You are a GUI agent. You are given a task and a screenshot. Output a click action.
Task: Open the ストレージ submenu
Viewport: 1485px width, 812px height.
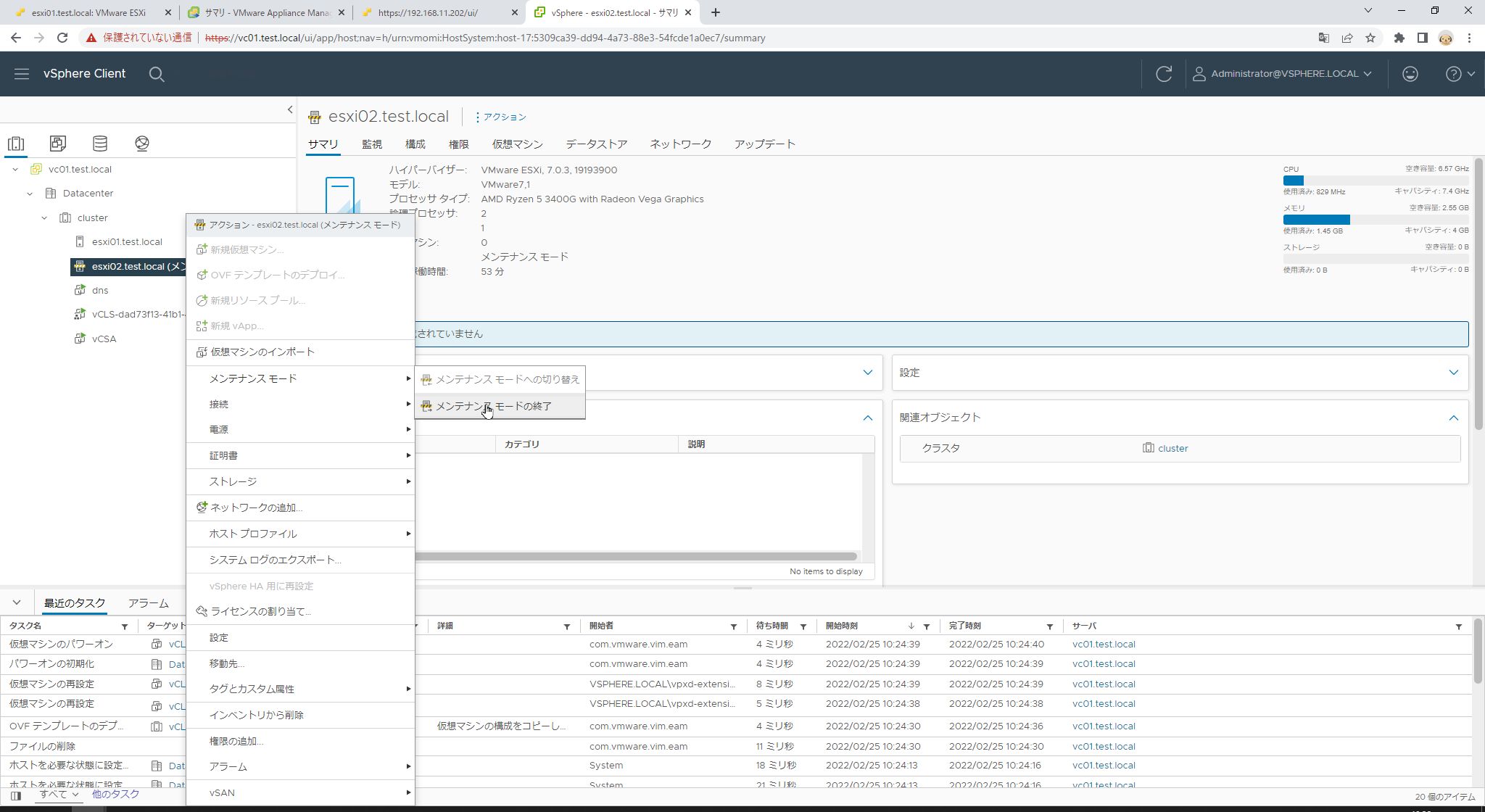(x=300, y=481)
